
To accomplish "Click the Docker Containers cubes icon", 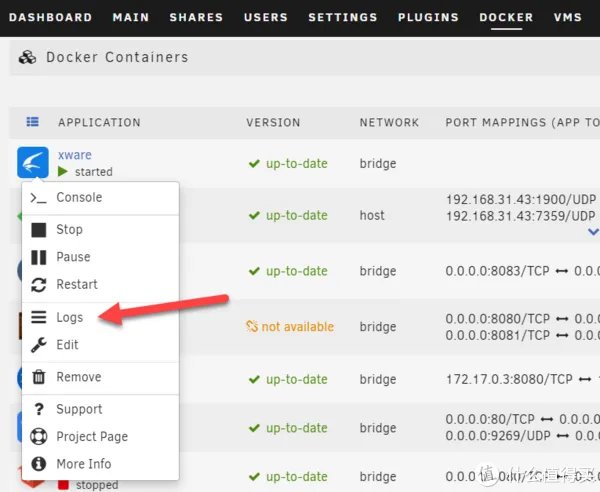I will [28, 57].
